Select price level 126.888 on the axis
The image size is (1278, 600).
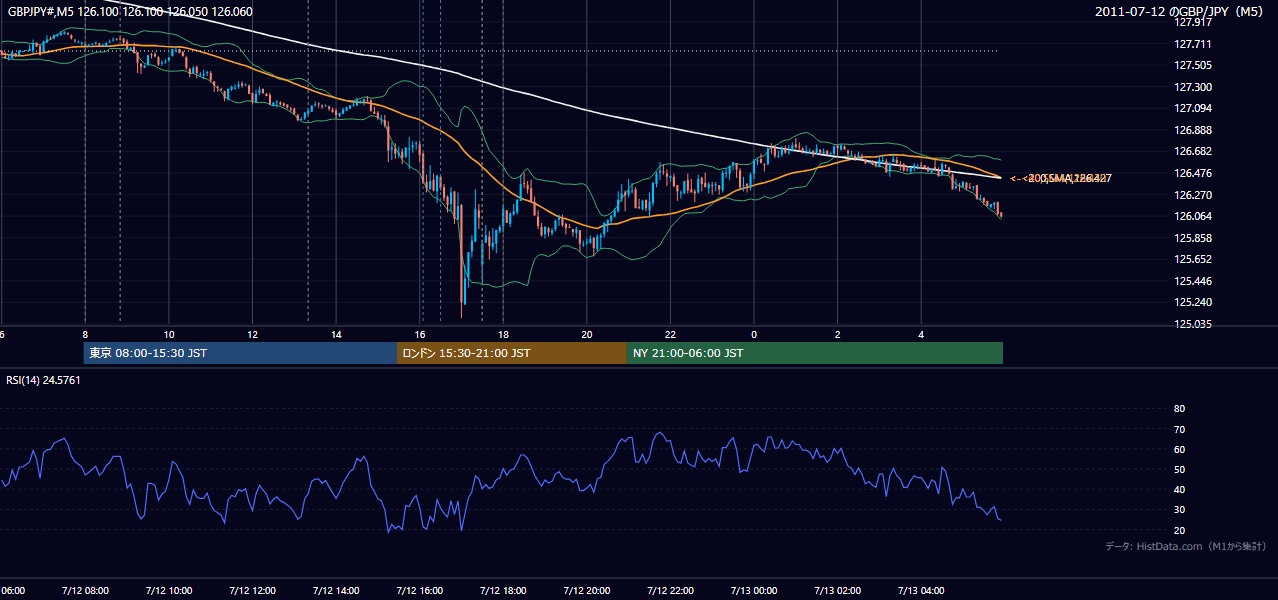coord(1192,130)
